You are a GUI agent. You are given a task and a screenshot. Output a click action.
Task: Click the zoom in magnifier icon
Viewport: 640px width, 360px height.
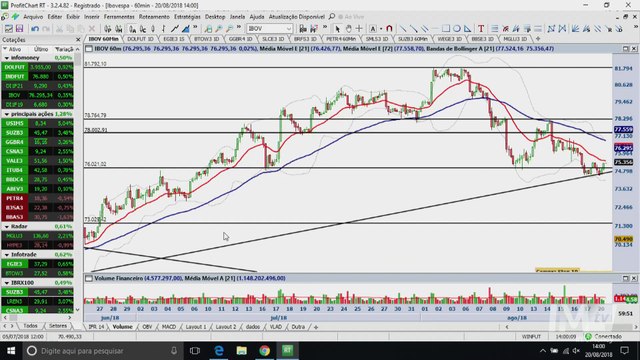219,29
